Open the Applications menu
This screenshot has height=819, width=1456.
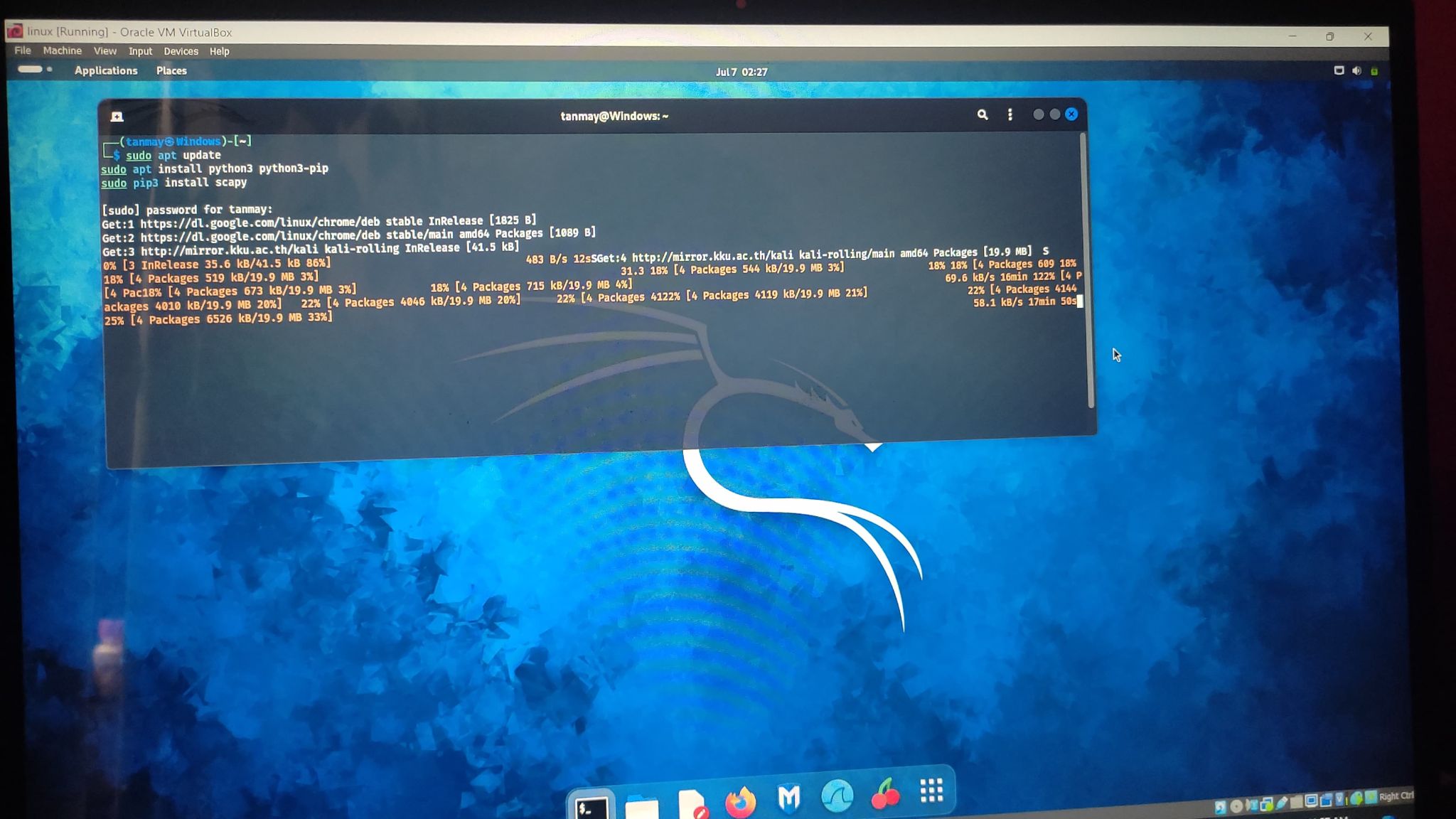pos(106,70)
